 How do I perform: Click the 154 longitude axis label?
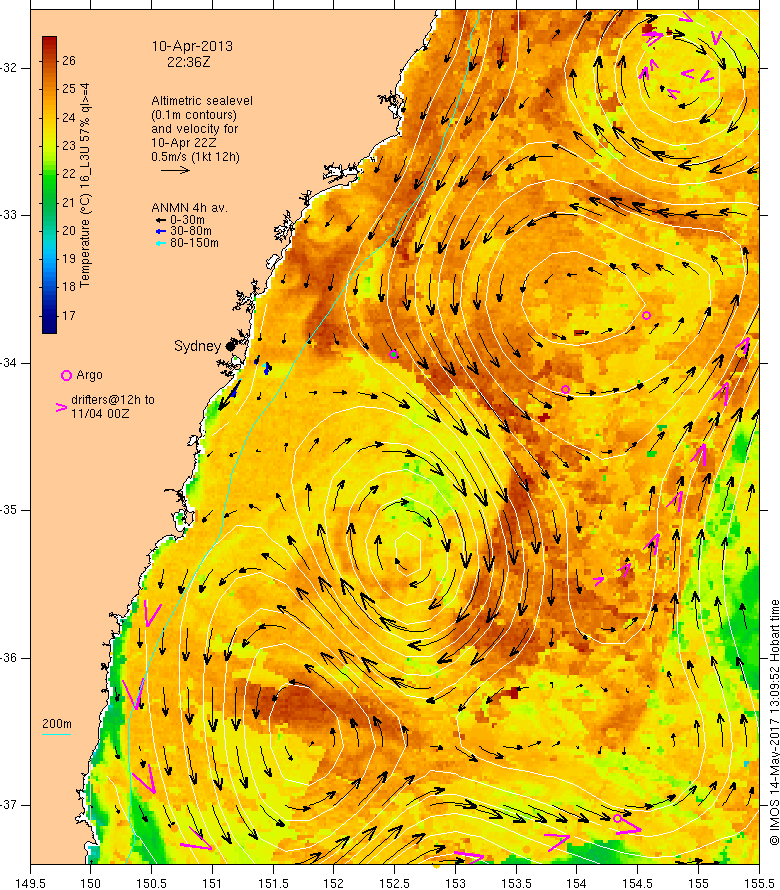click(576, 884)
